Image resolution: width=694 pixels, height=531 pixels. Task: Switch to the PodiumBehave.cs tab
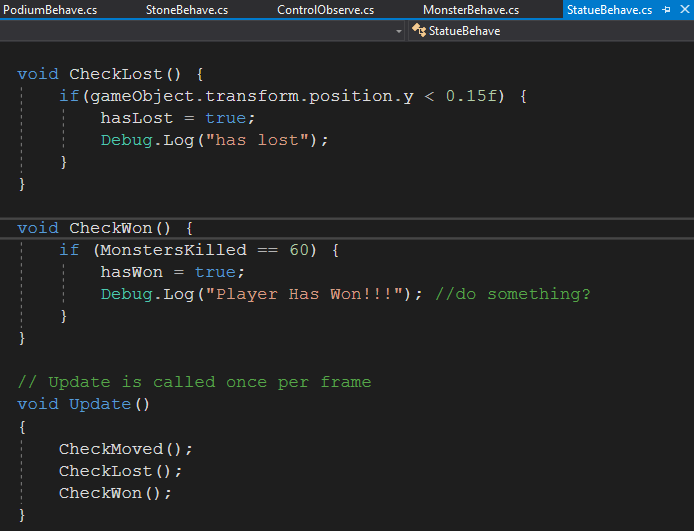tap(50, 10)
